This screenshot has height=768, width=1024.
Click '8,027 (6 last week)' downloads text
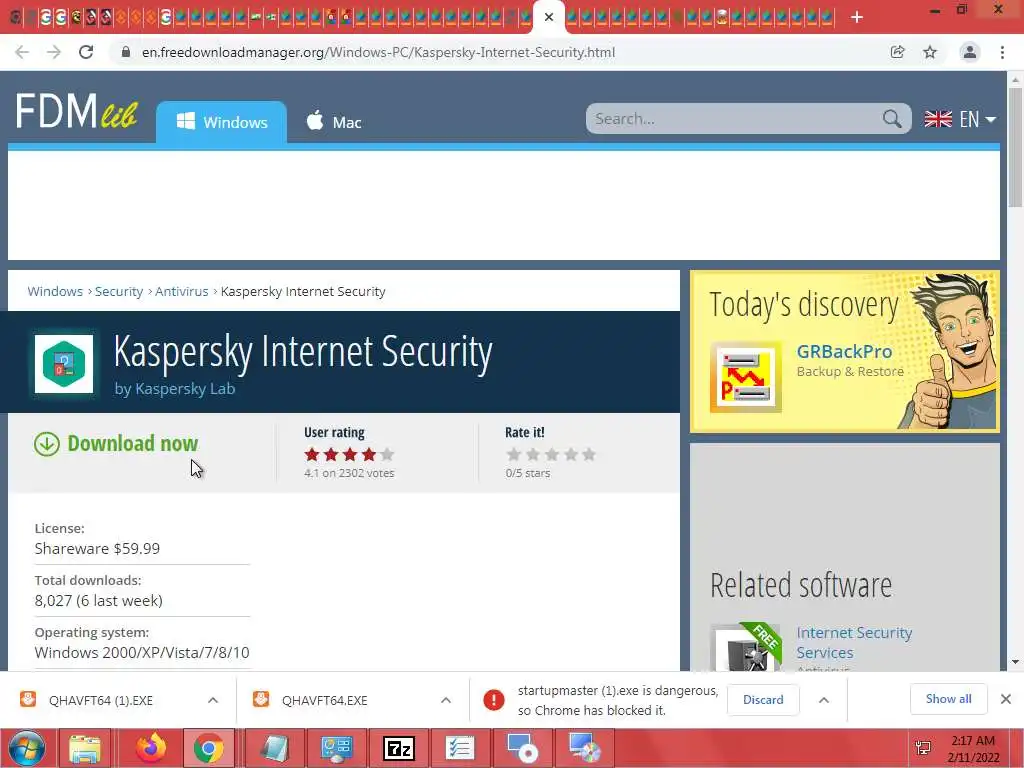(99, 601)
